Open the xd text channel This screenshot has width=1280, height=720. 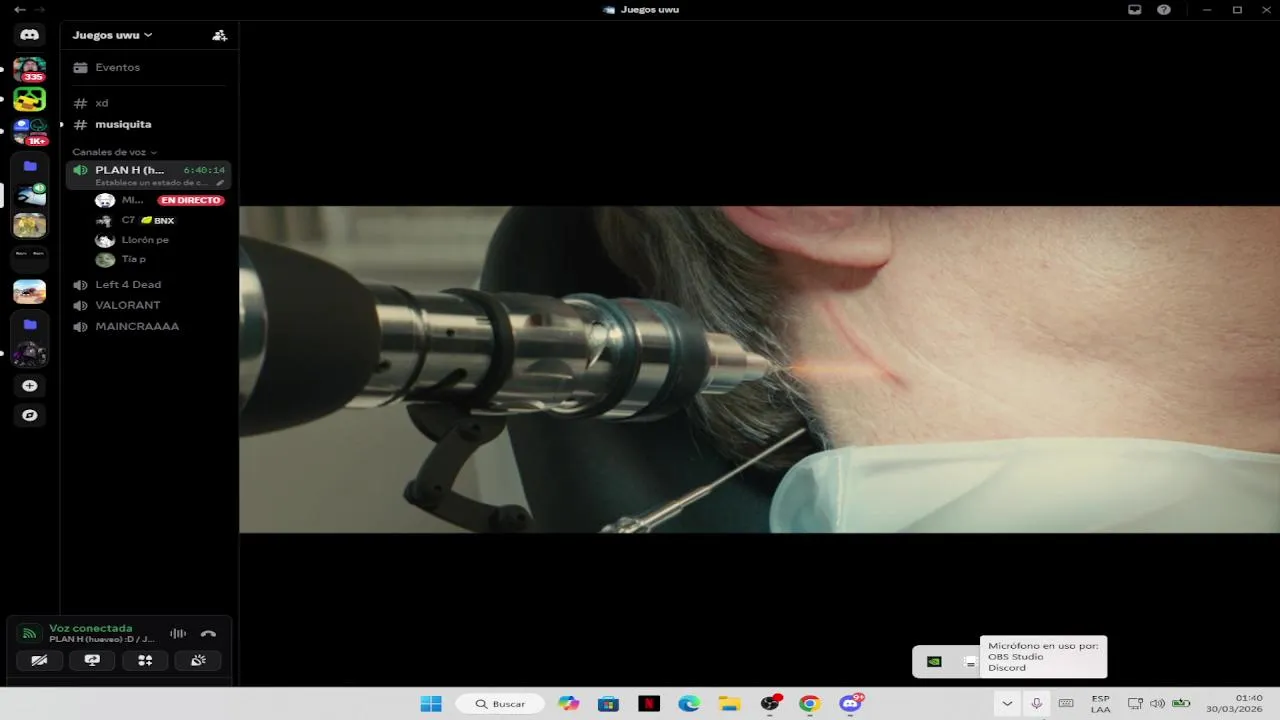(148, 103)
